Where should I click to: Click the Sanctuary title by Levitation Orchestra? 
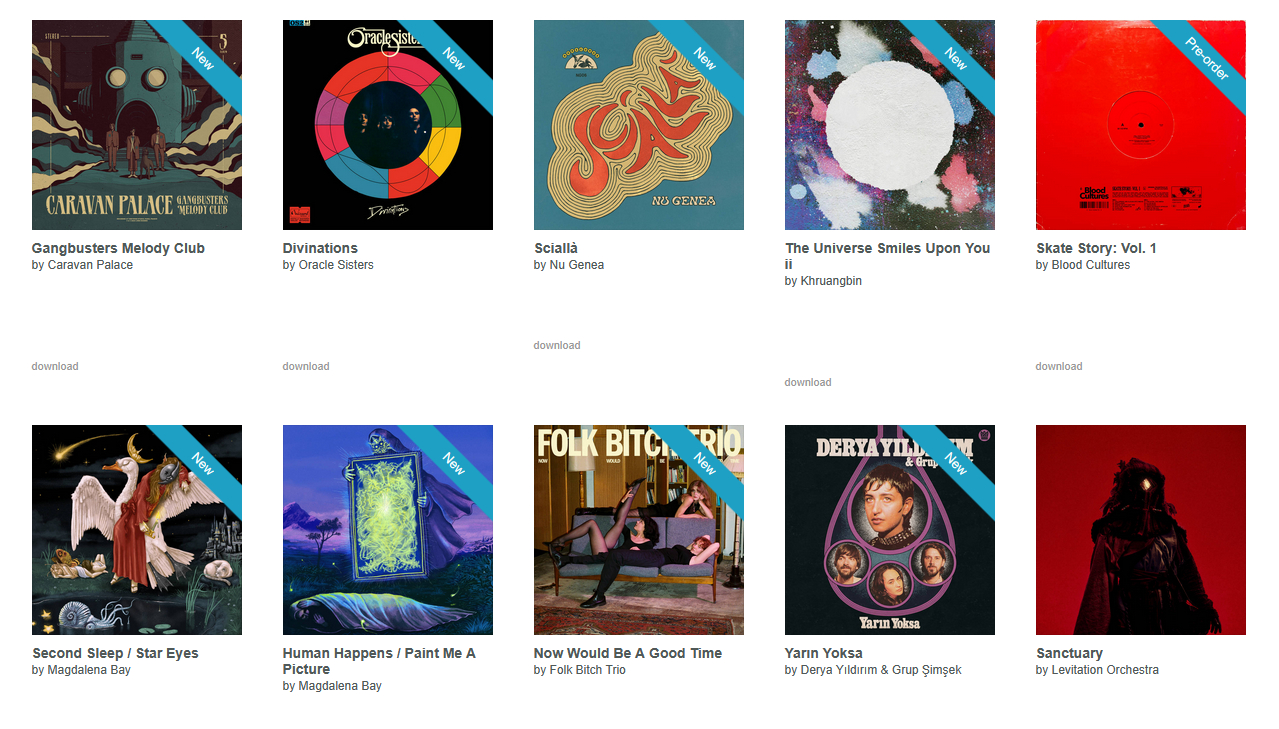coord(1070,653)
